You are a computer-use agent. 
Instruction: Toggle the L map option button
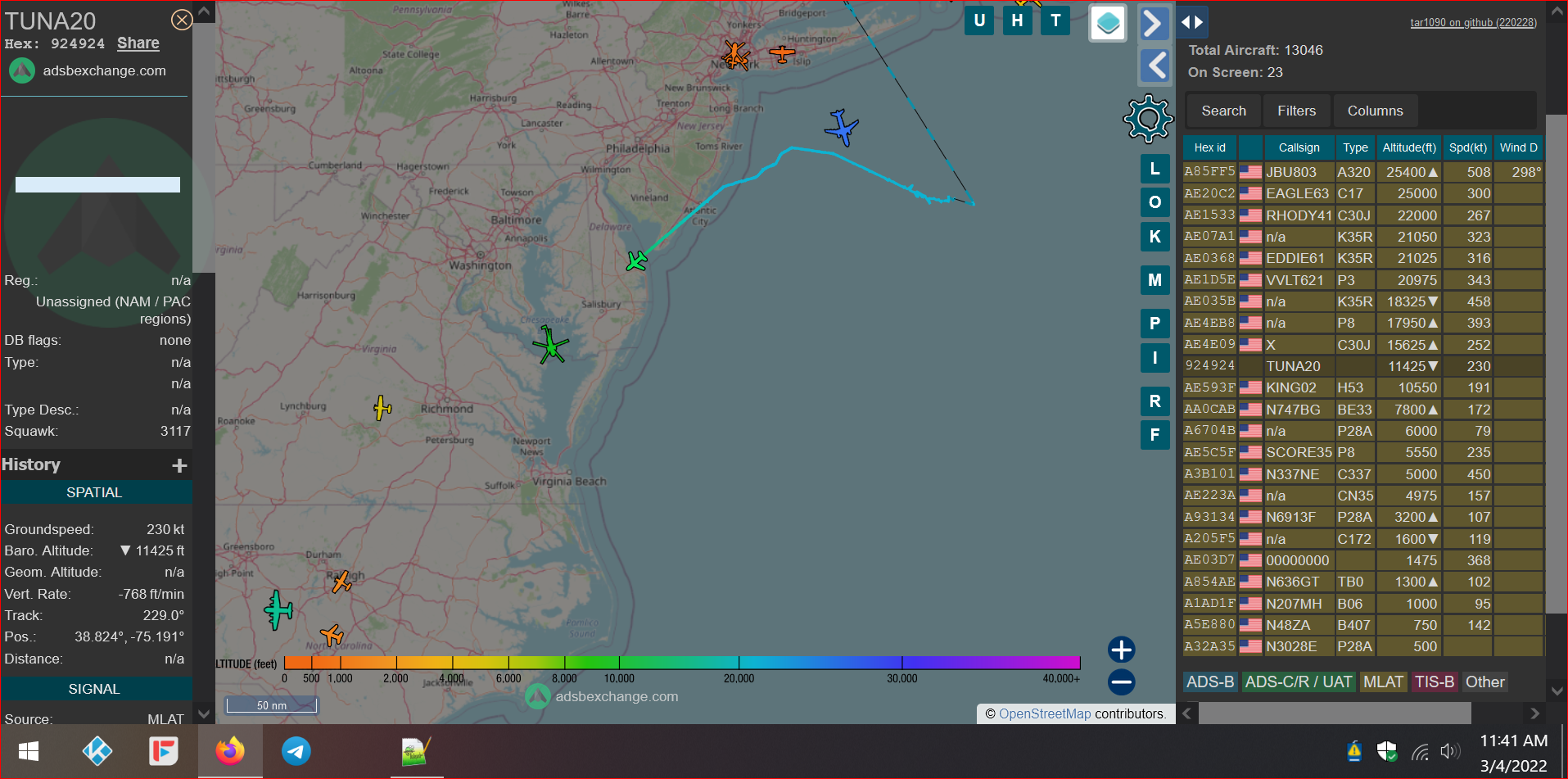(1155, 169)
